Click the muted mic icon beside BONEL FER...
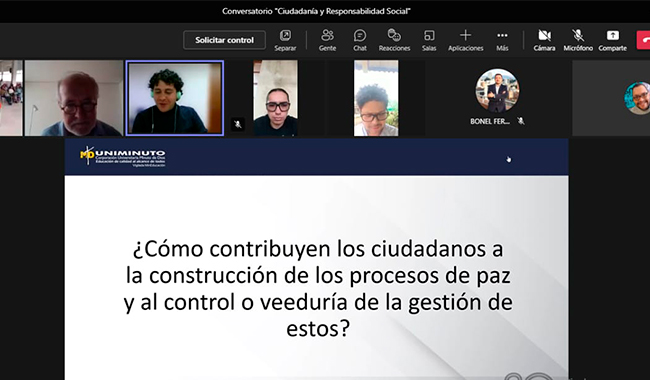The image size is (650, 380). tap(521, 121)
